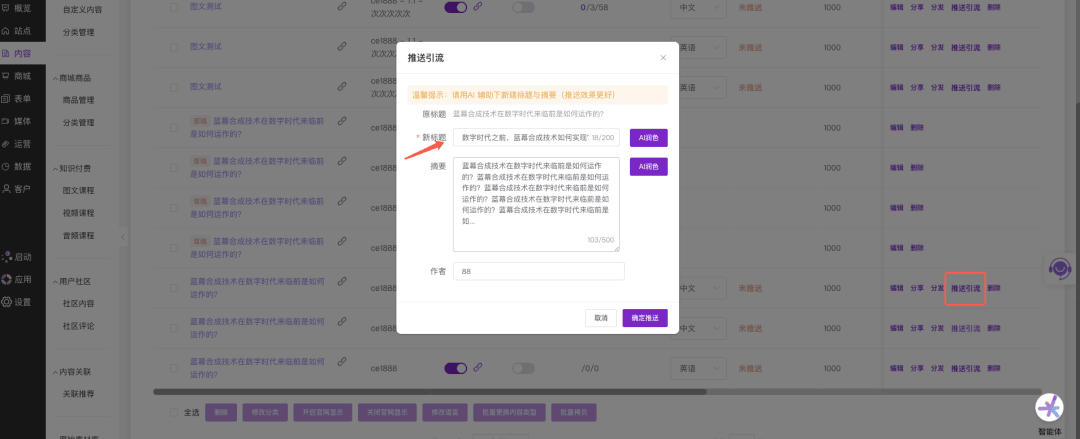Viewport: 1080px width, 439px height.
Task: Open 关联推荐 in the submenu
Action: click(78, 394)
